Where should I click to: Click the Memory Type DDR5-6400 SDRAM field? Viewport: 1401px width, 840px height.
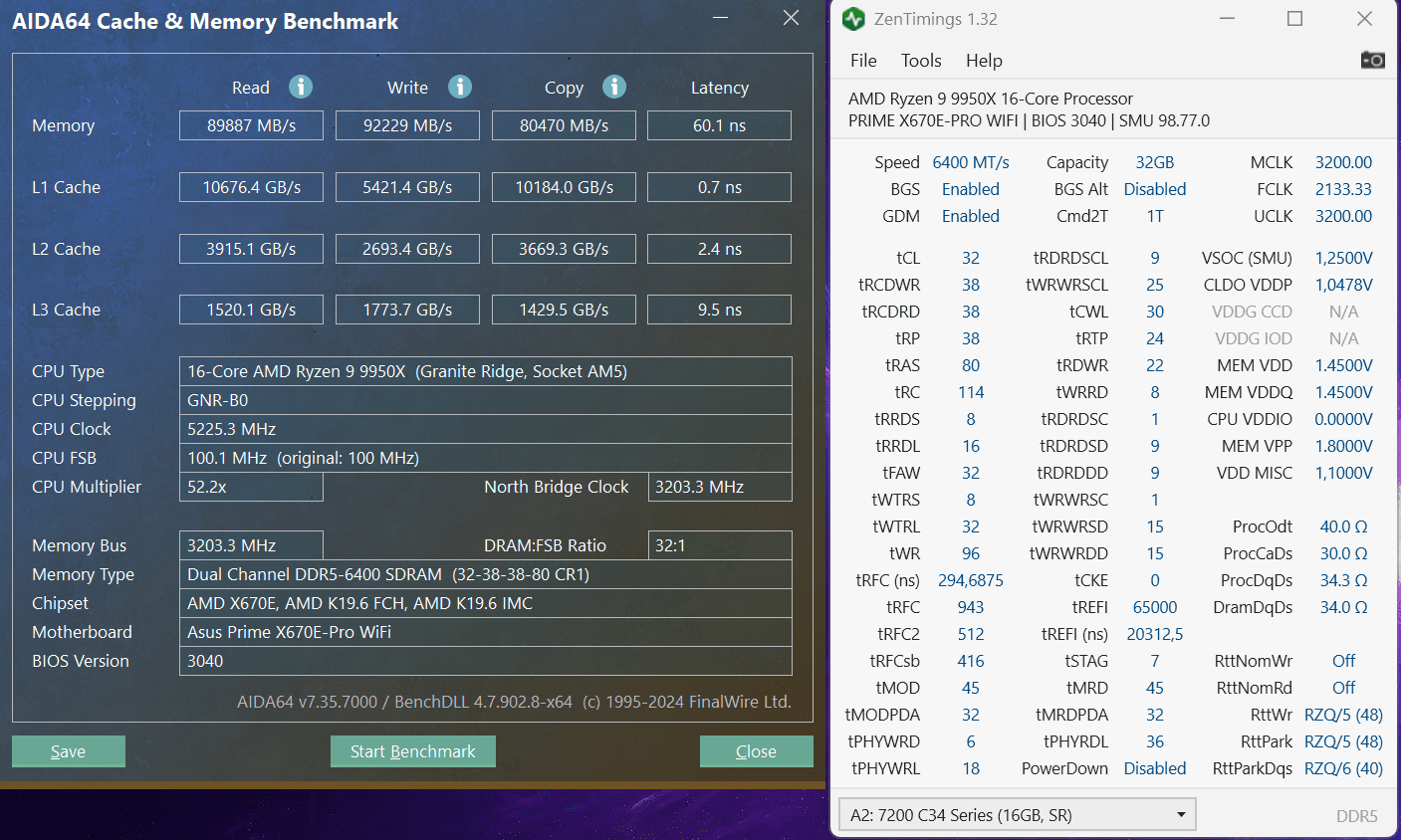coord(486,574)
